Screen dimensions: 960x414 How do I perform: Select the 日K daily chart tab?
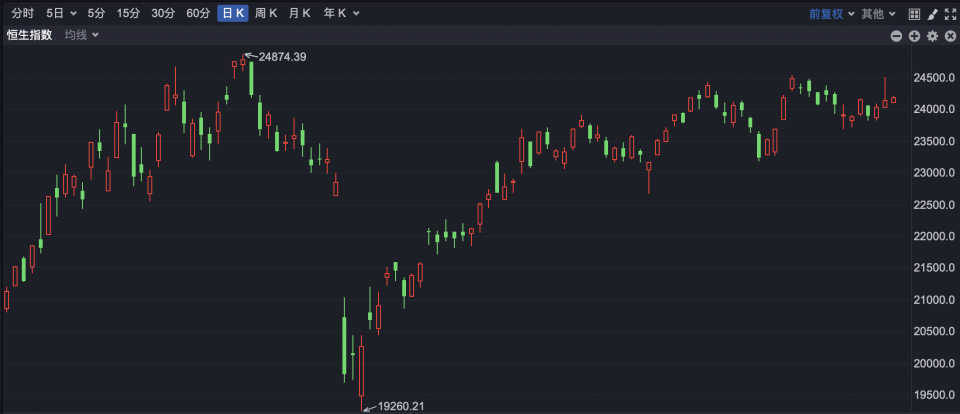233,13
